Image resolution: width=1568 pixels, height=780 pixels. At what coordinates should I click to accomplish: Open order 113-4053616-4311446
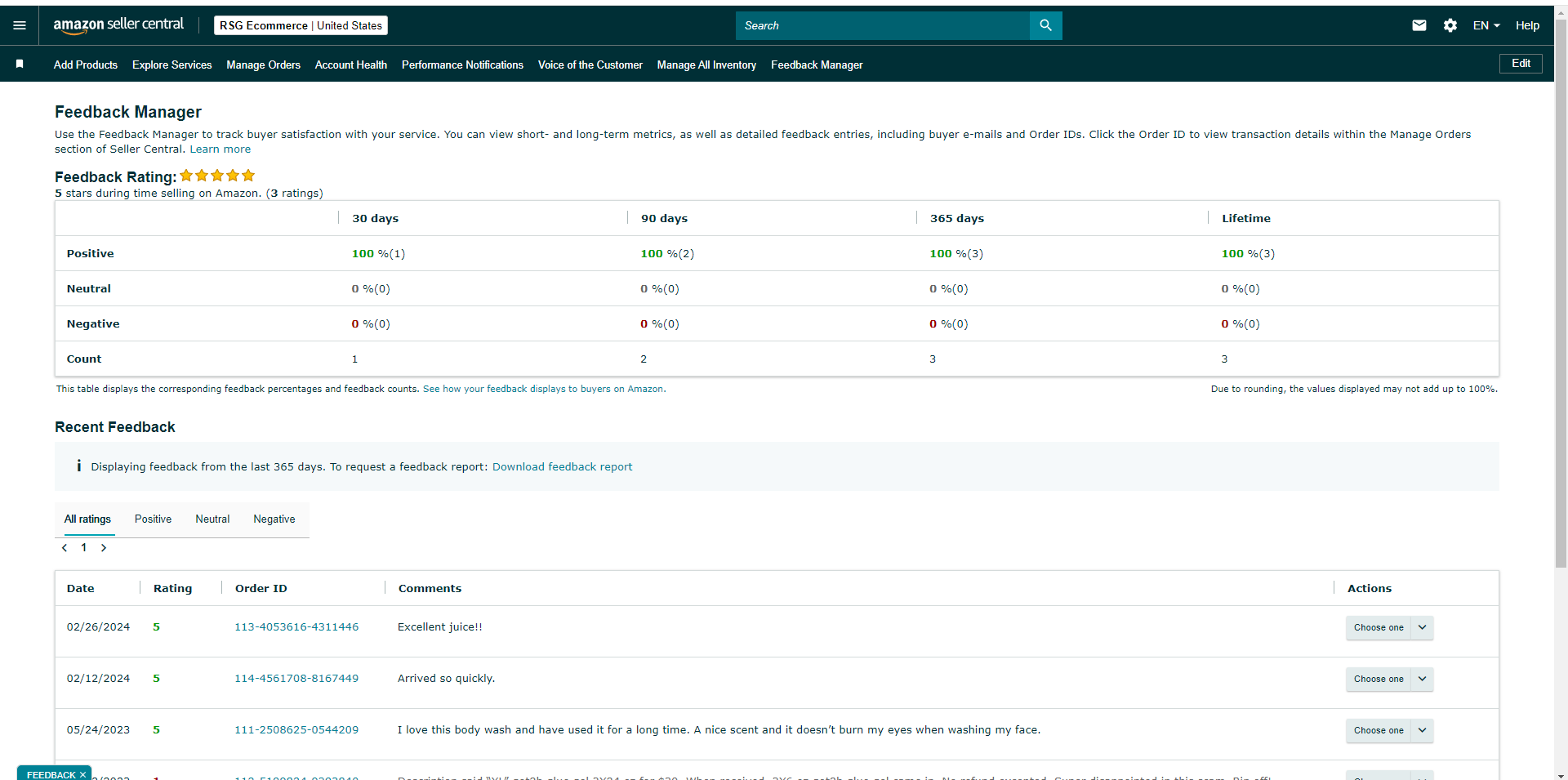296,627
